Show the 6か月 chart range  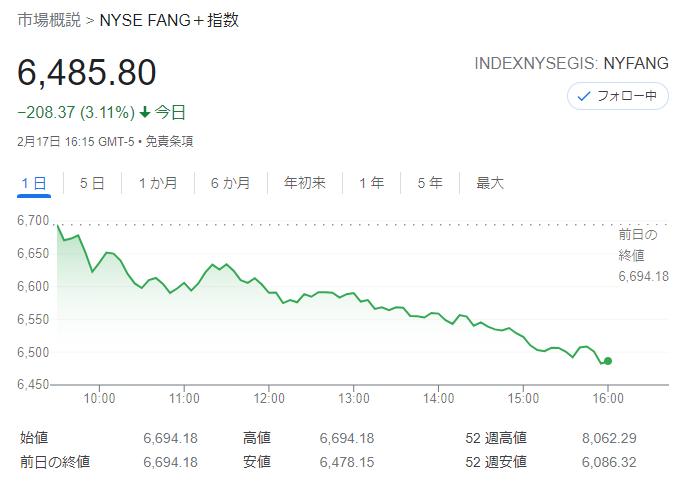[x=230, y=183]
